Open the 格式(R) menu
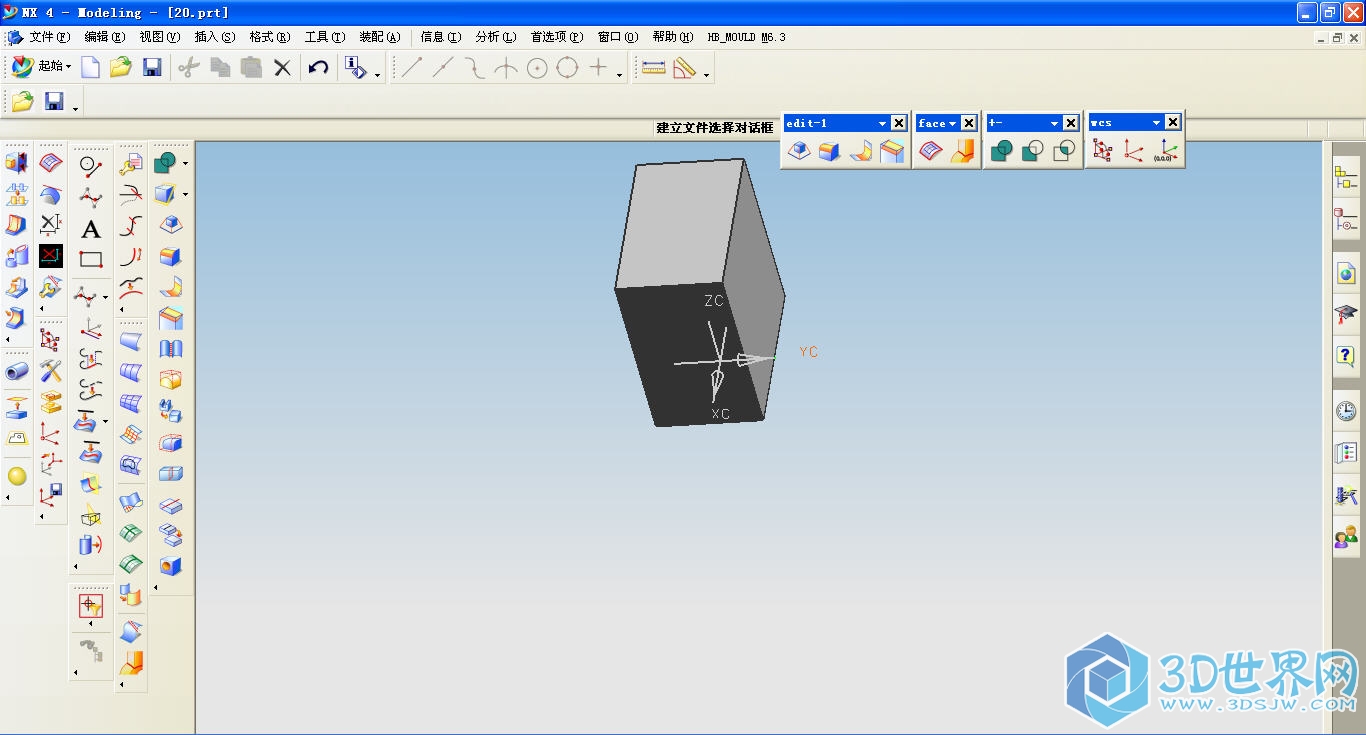1366x735 pixels. point(270,37)
